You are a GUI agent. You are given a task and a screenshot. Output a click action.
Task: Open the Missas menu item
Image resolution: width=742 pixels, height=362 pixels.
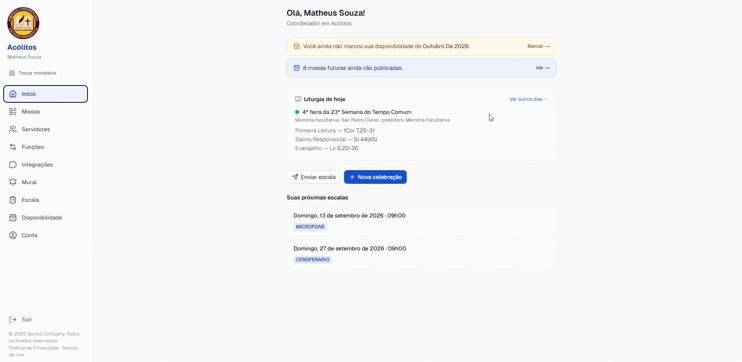[45, 112]
